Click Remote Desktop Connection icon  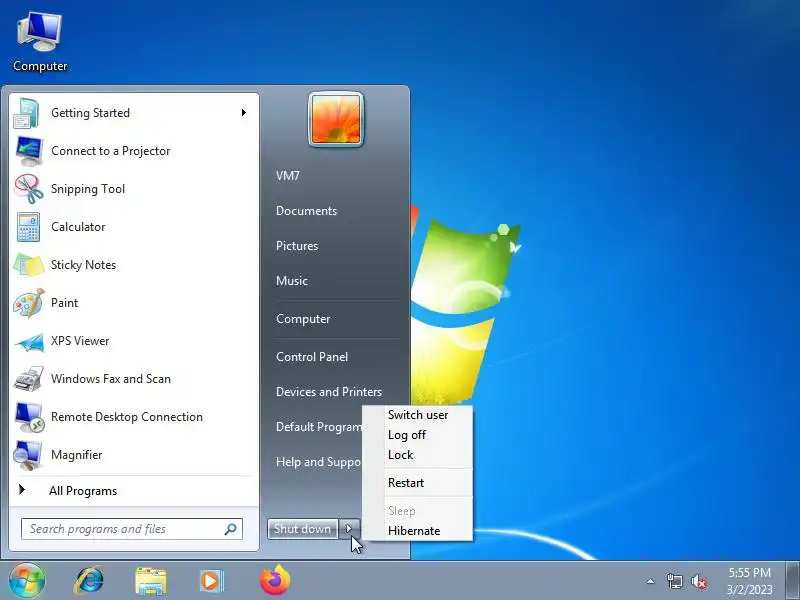[x=29, y=417]
